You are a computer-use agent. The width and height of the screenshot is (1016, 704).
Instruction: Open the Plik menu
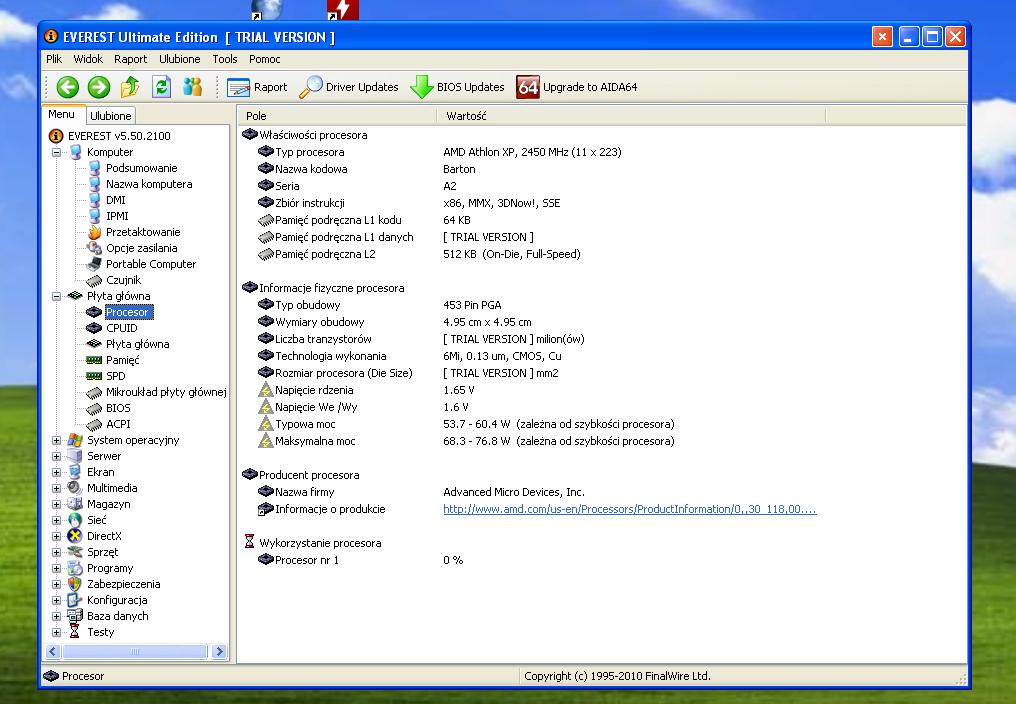(x=54, y=59)
